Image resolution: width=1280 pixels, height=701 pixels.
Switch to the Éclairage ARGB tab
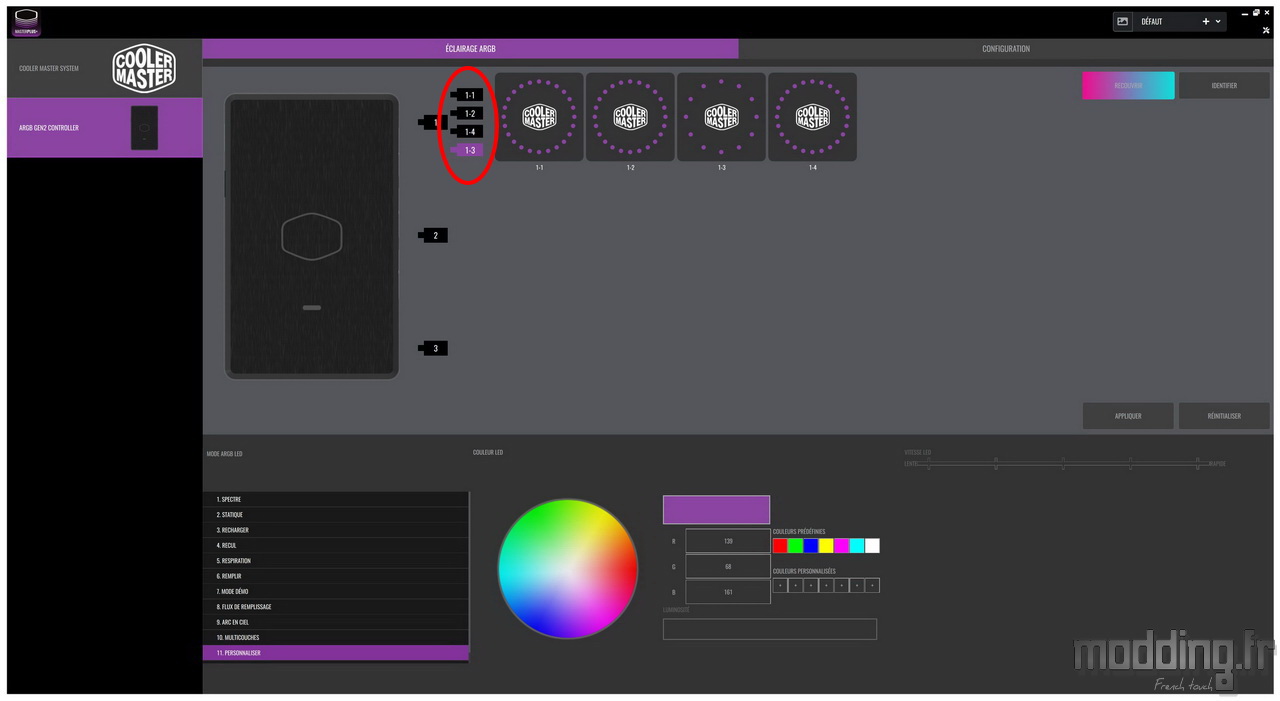click(x=470, y=49)
